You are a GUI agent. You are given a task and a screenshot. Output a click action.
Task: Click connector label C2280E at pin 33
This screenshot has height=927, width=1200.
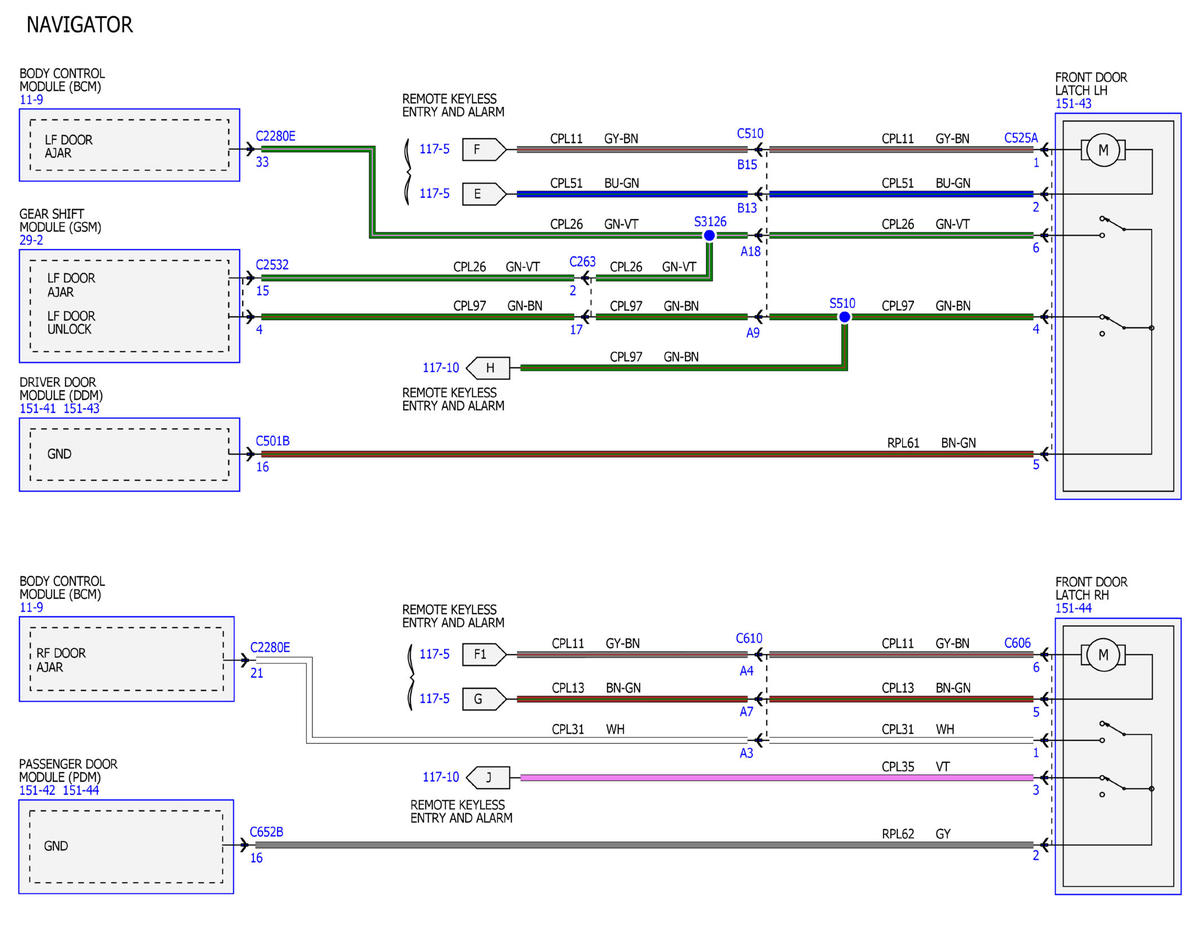click(x=275, y=136)
